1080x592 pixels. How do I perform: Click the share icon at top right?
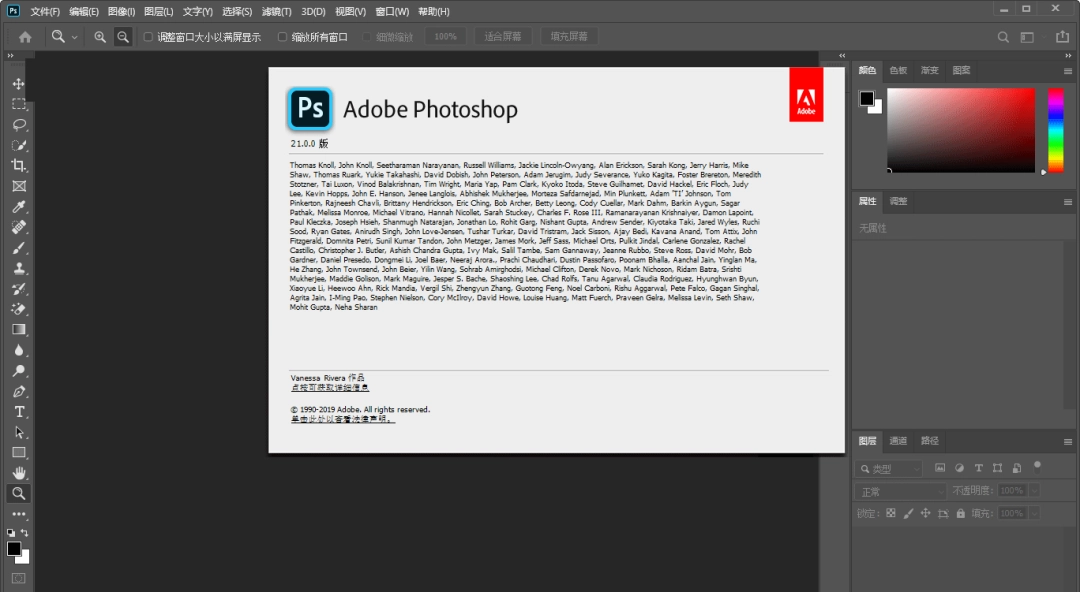[1063, 37]
